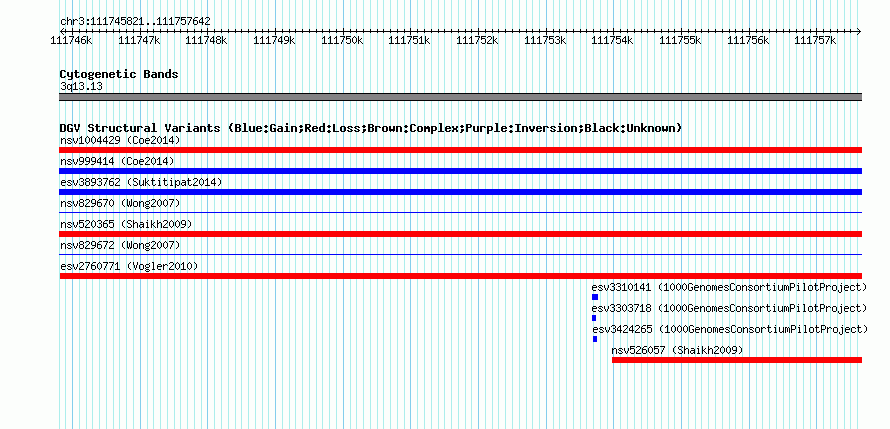This screenshot has width=890, height=429.
Task: Open variant label nsv1004429 (Coe2014)
Action: 120,140
